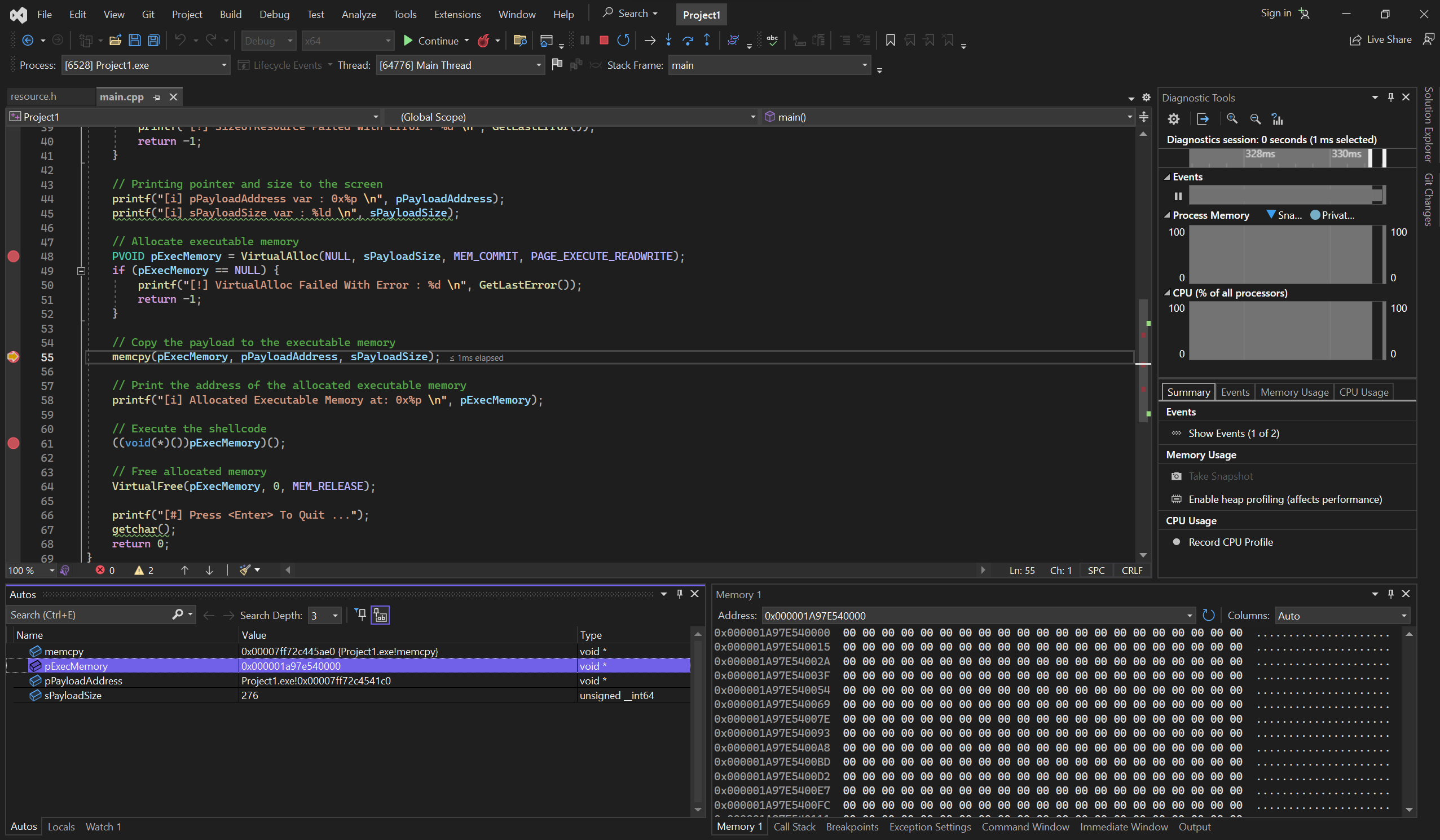
Task: Open the Stack Frame dropdown
Action: tap(769, 65)
